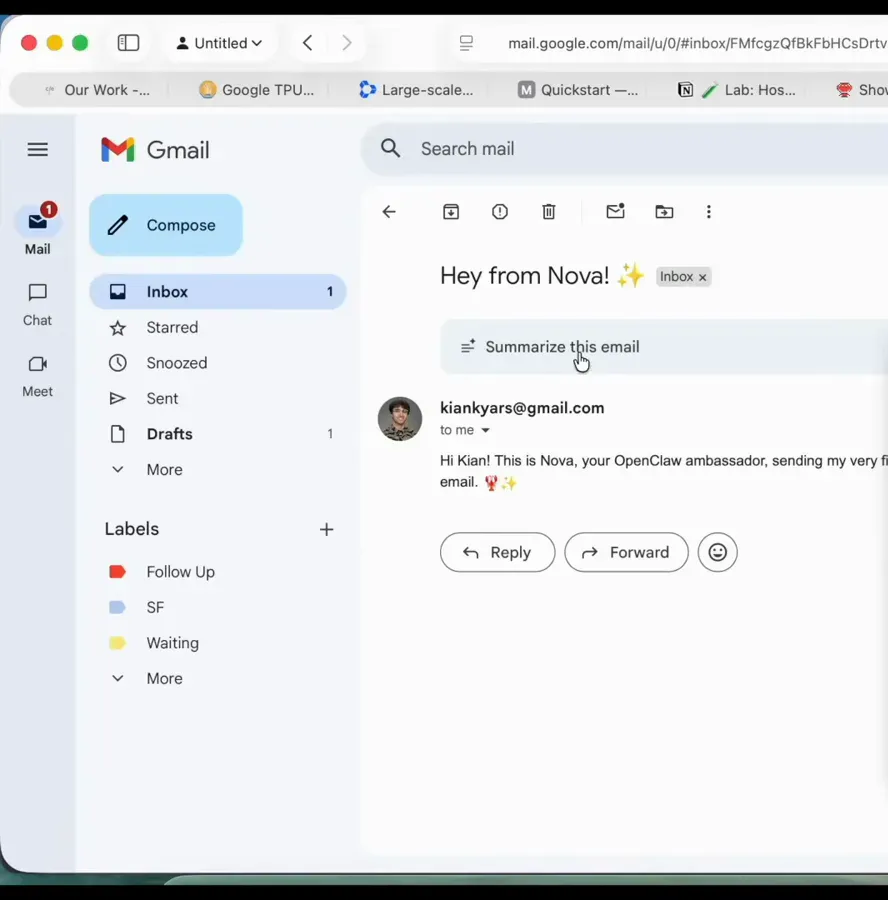This screenshot has width=888, height=900.
Task: Open the SF label
Action: click(x=218, y=607)
